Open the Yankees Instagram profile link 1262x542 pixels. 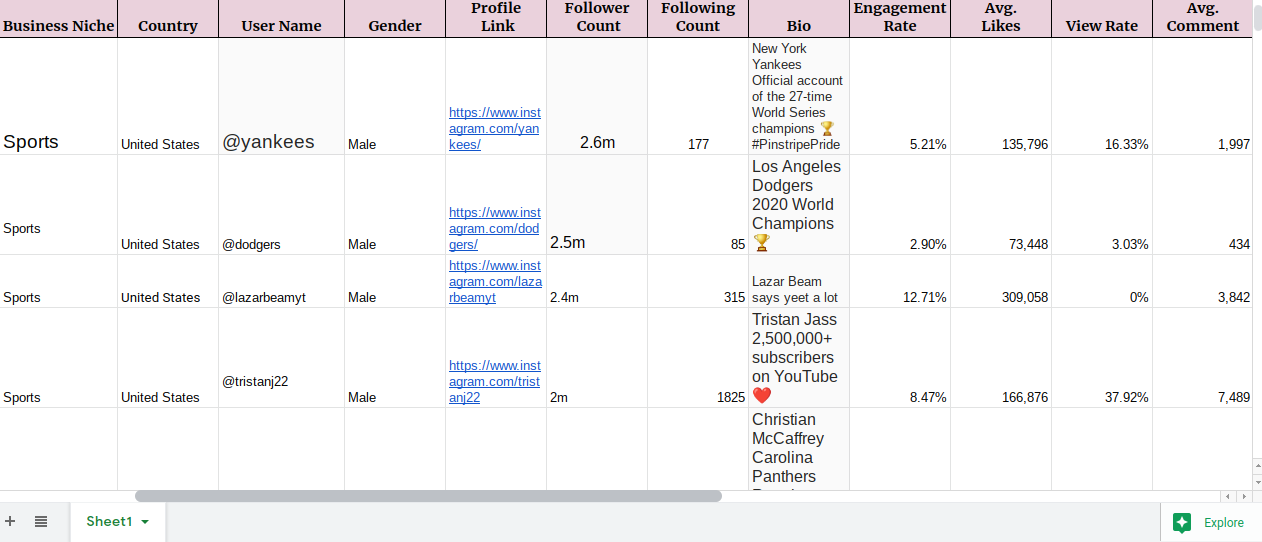(x=494, y=128)
